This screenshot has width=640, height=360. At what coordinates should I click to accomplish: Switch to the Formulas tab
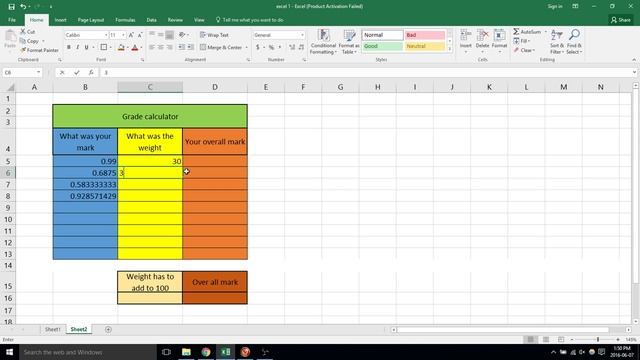tap(125, 20)
